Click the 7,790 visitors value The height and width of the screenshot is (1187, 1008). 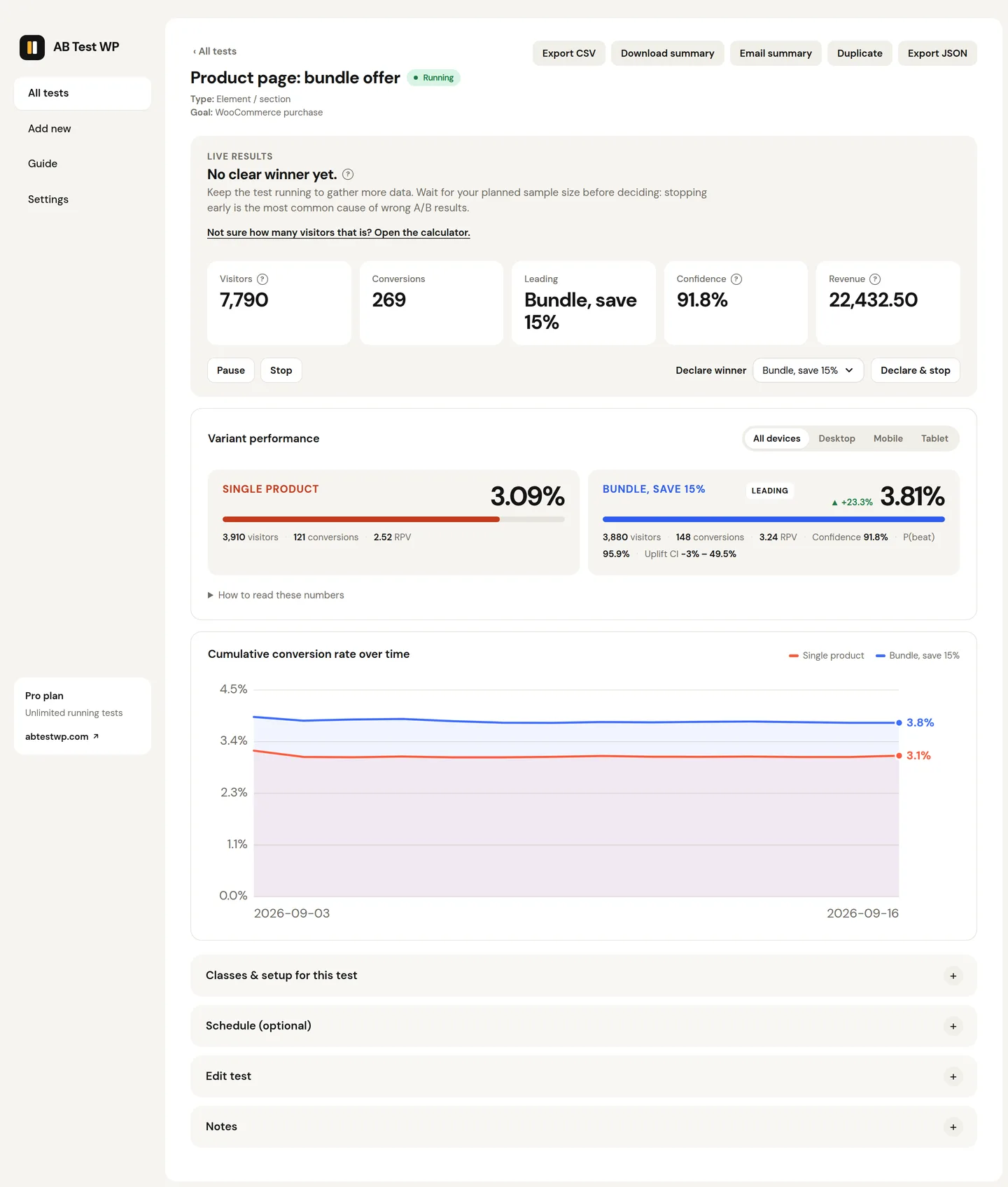[244, 300]
